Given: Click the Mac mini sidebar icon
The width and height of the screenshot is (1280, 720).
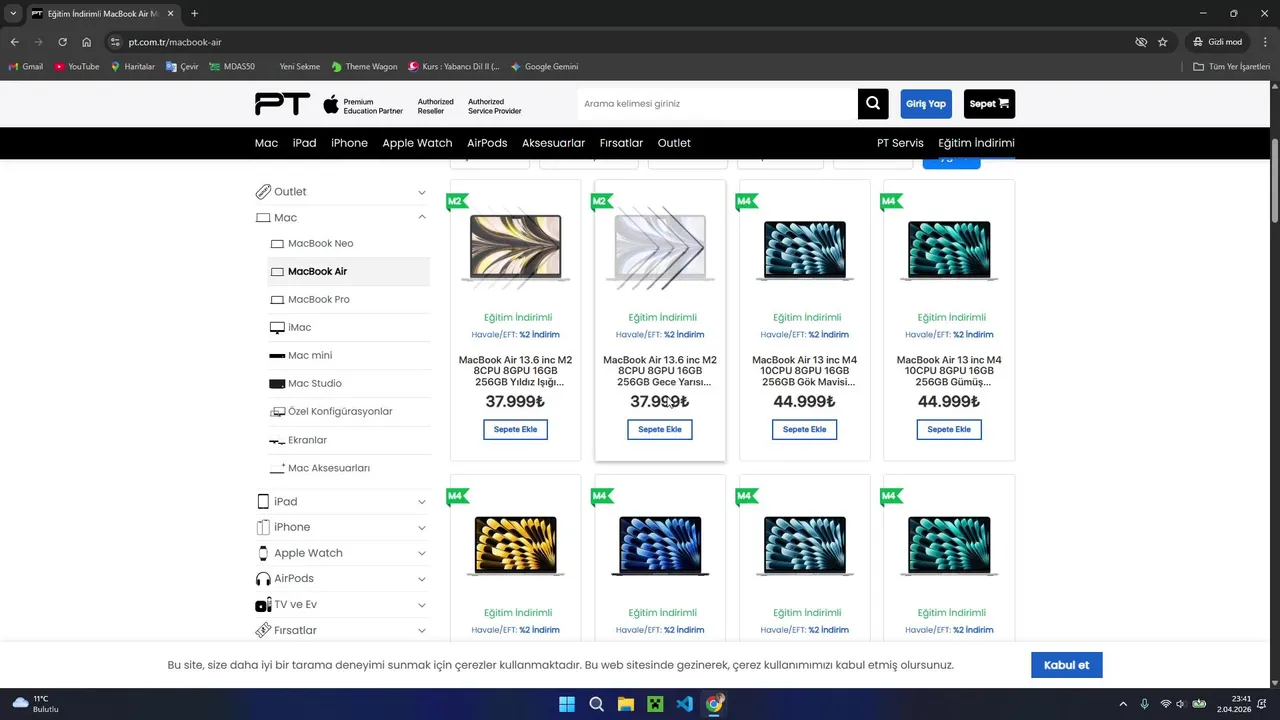Looking at the screenshot, I should coord(277,356).
